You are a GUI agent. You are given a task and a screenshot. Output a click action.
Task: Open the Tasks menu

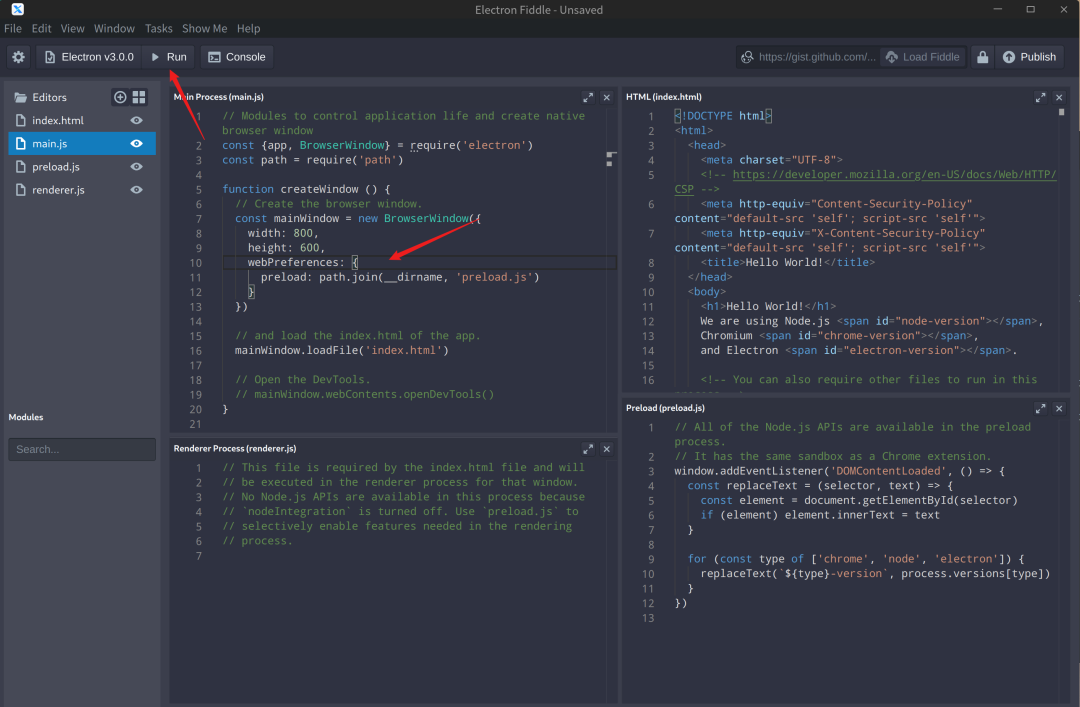[158, 29]
